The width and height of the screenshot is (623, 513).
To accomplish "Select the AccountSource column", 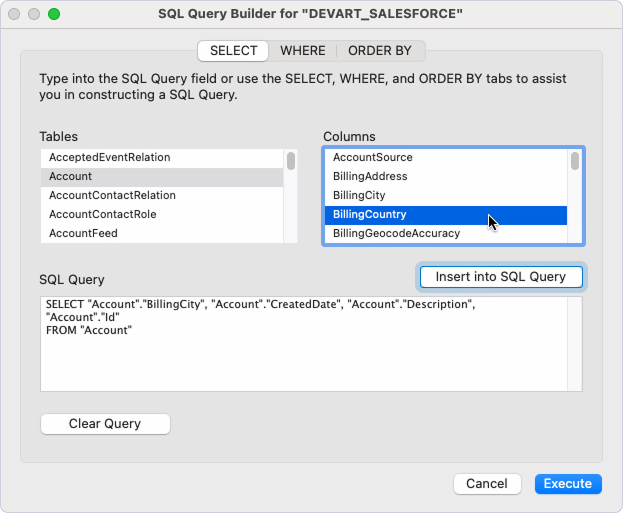I will (x=446, y=157).
